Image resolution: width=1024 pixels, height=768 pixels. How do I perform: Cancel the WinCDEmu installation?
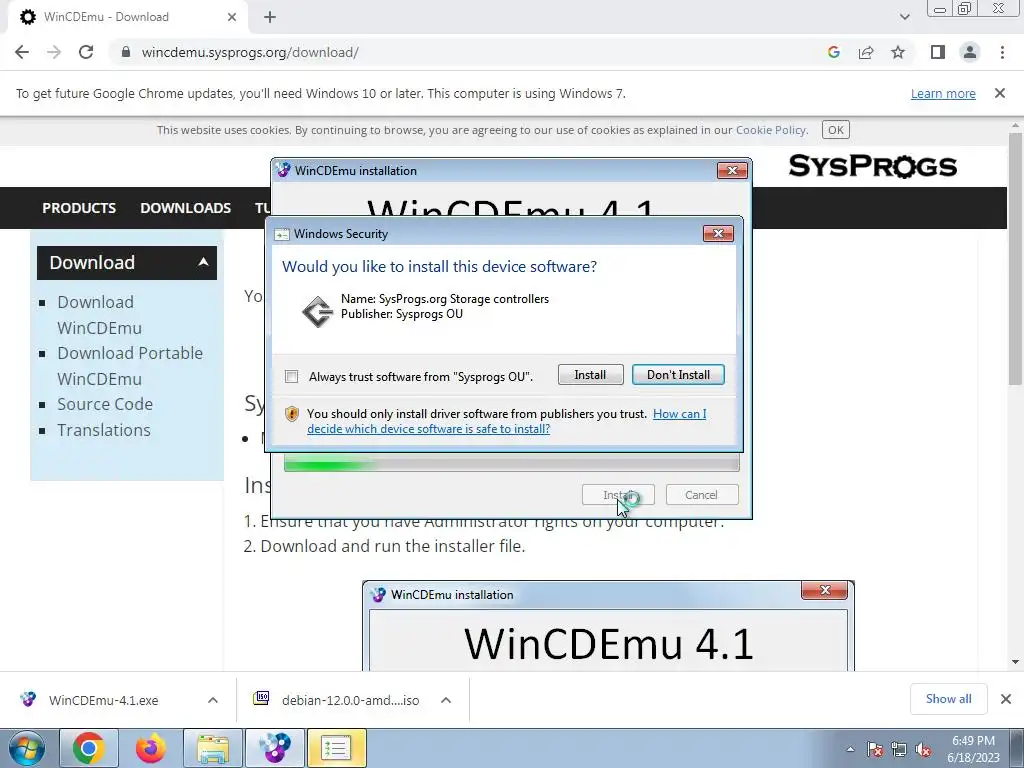tap(701, 495)
